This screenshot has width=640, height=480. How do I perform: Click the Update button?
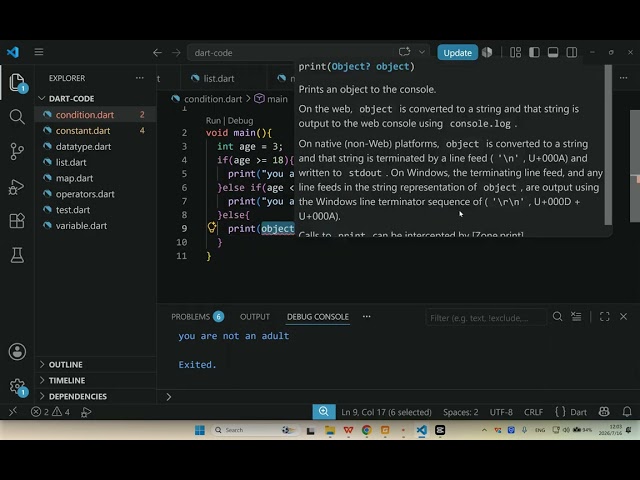(x=458, y=53)
